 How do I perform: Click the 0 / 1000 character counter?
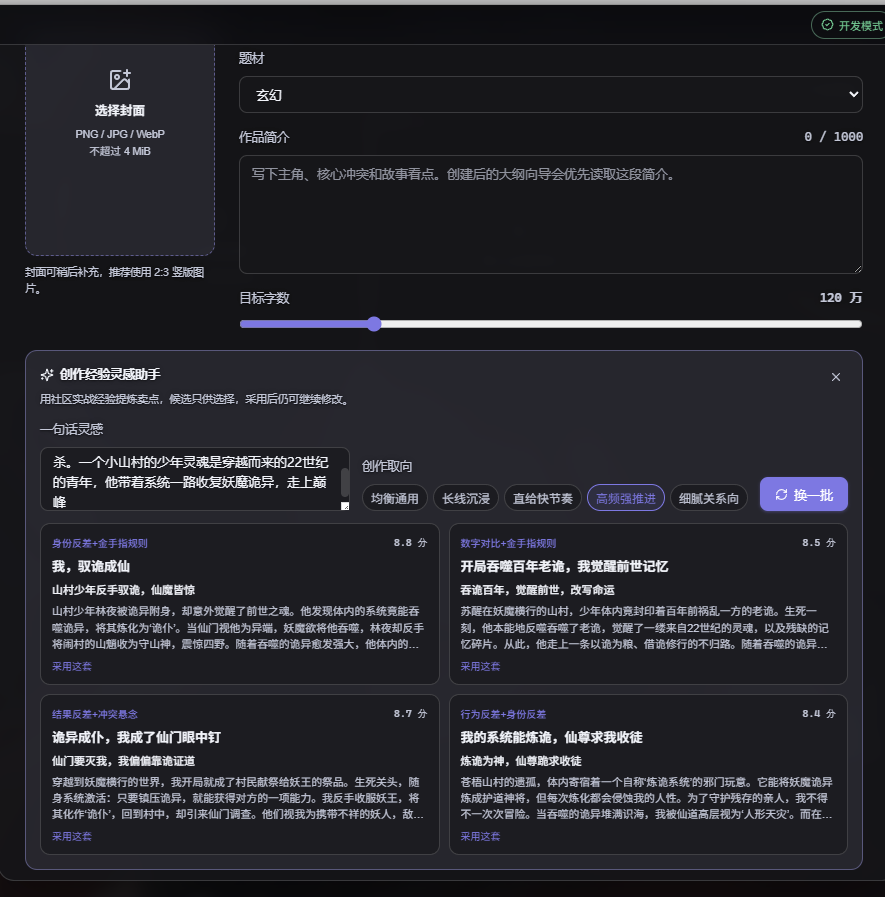834,137
